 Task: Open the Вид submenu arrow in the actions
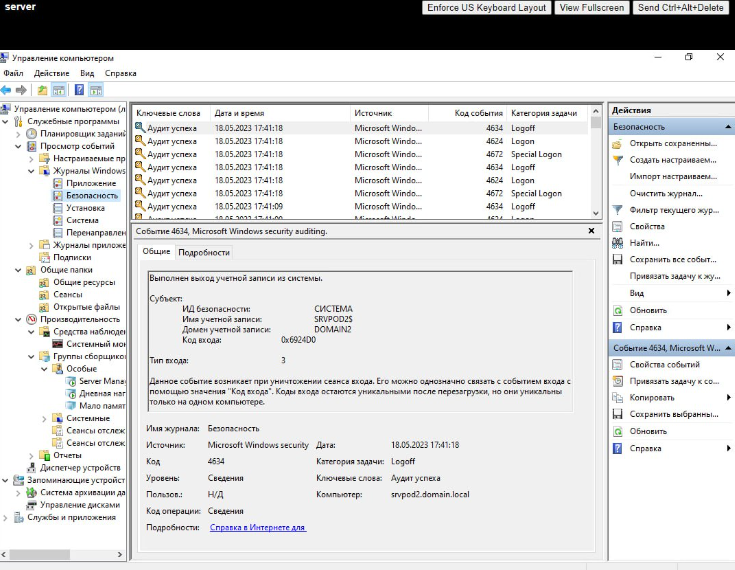pos(728,293)
